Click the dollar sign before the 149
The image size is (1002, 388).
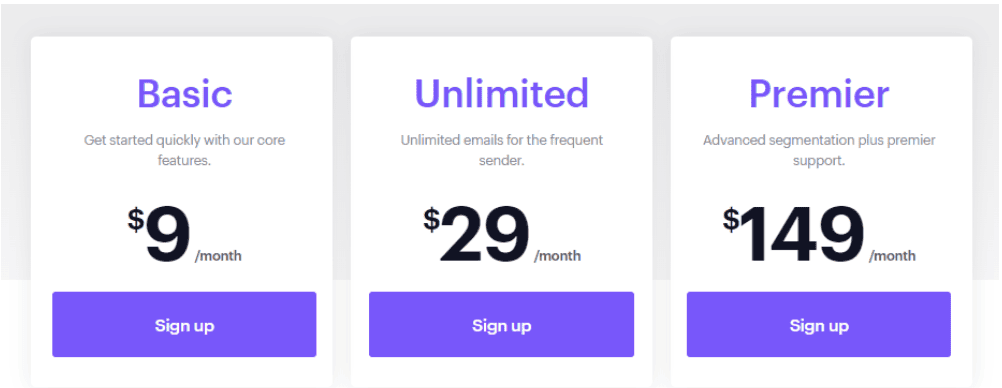click(x=731, y=219)
